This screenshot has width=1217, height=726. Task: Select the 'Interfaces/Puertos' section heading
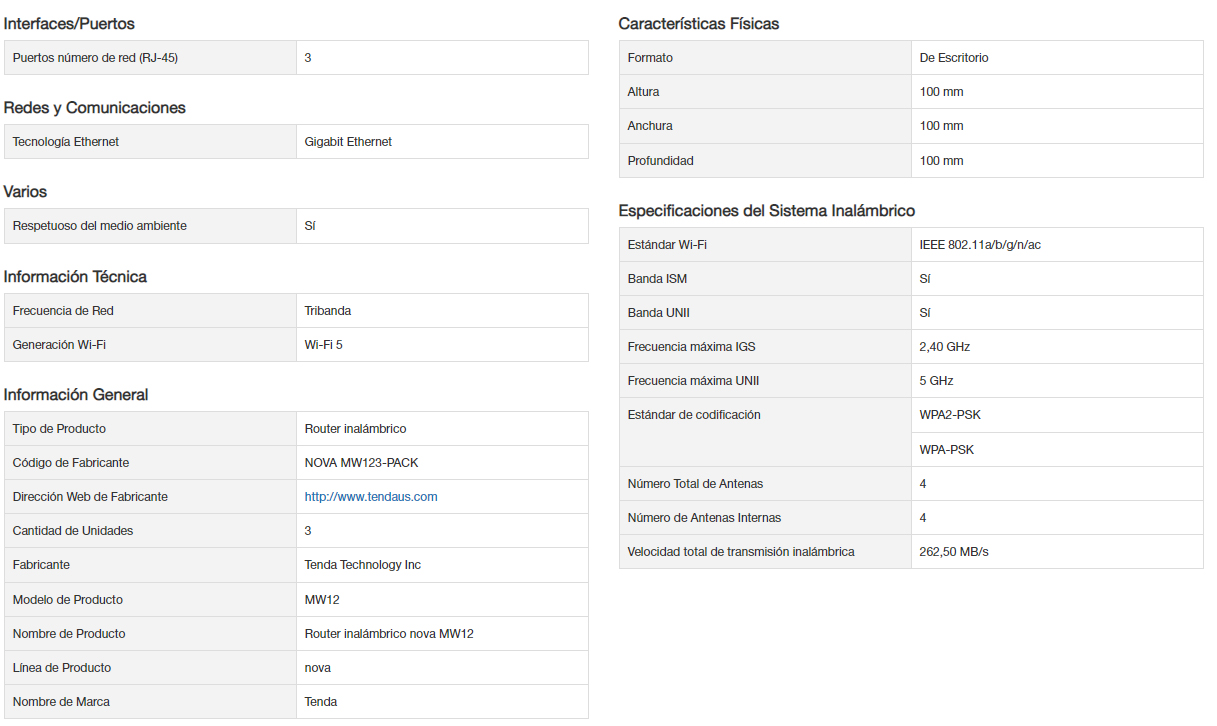(69, 23)
